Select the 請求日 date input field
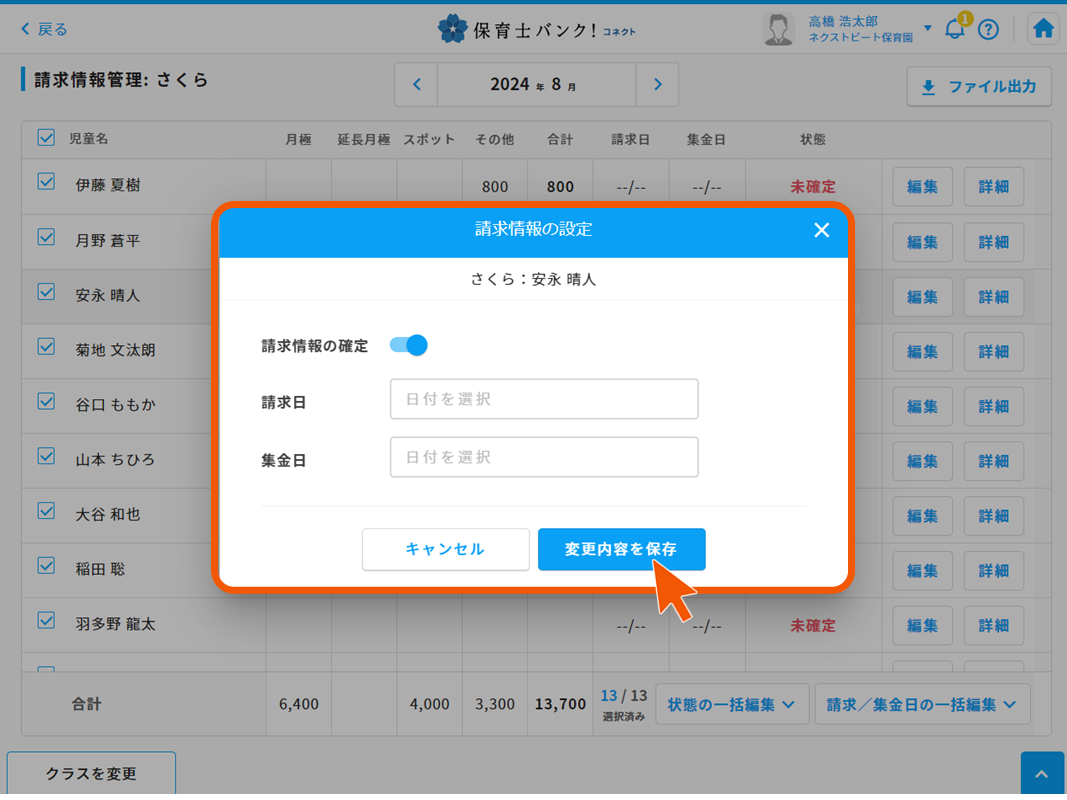 [544, 399]
